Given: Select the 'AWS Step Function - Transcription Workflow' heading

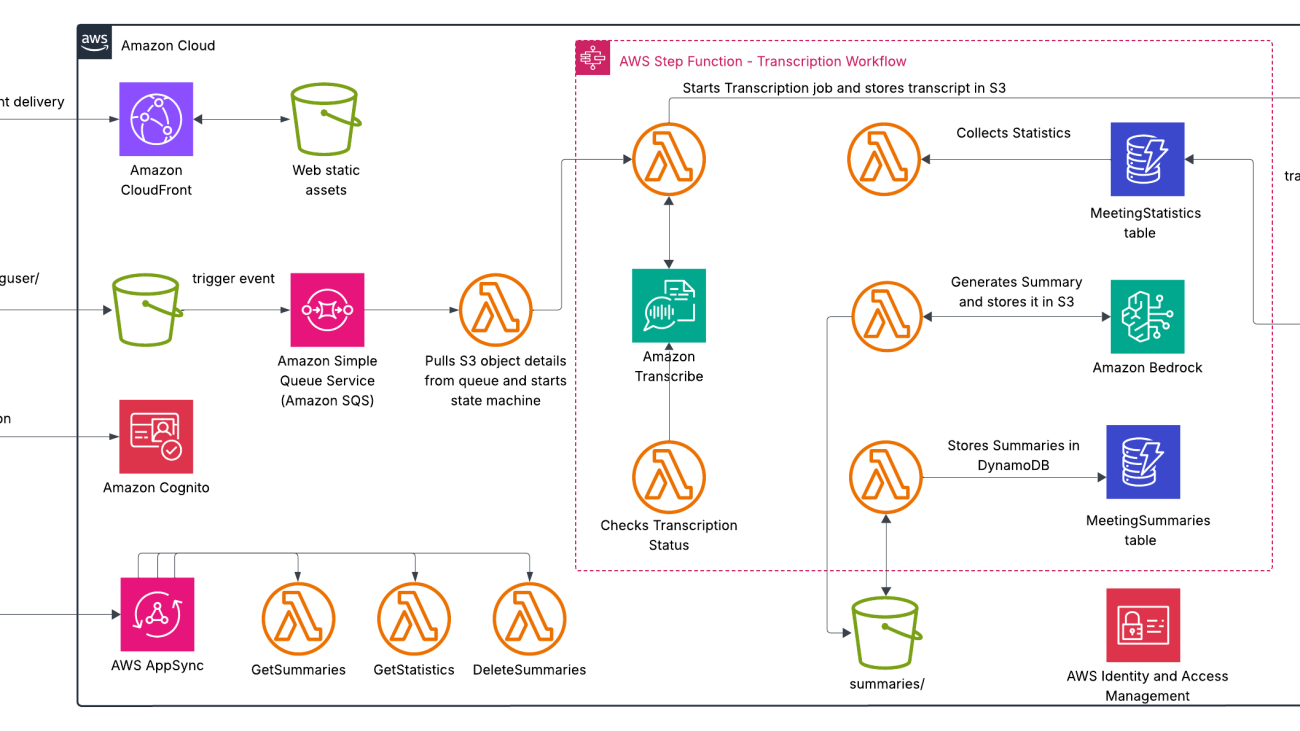Looking at the screenshot, I should (763, 61).
